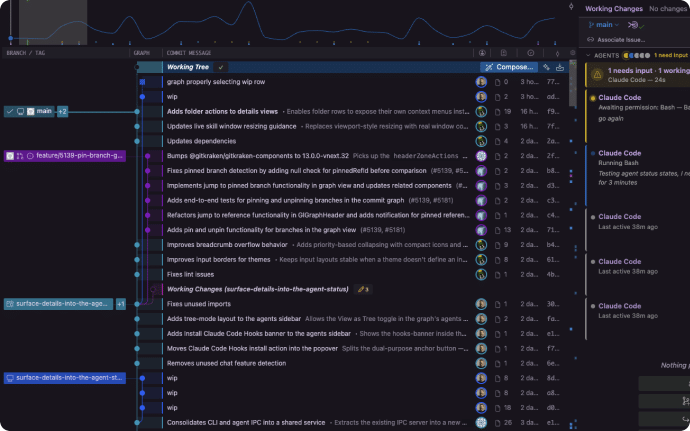Click the worktree icon on the teal surface-details label
690x431 pixels.
(10, 304)
